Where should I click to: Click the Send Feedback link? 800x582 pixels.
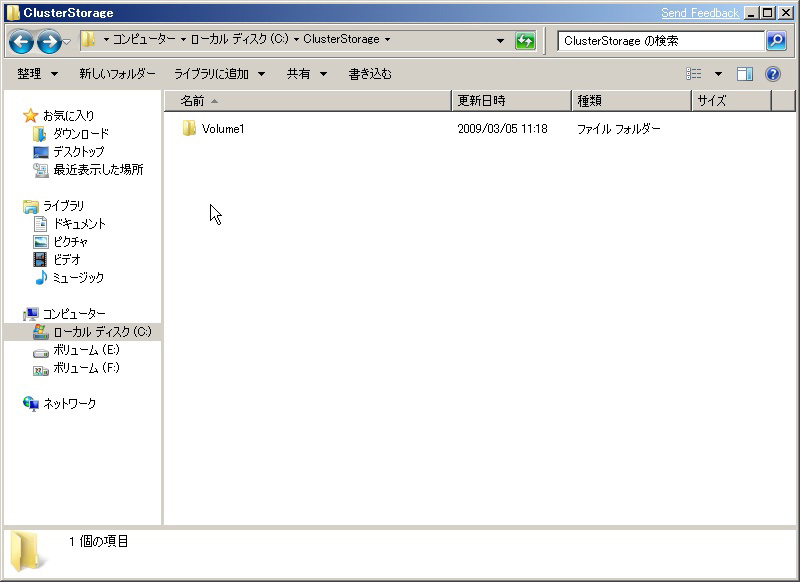click(700, 12)
